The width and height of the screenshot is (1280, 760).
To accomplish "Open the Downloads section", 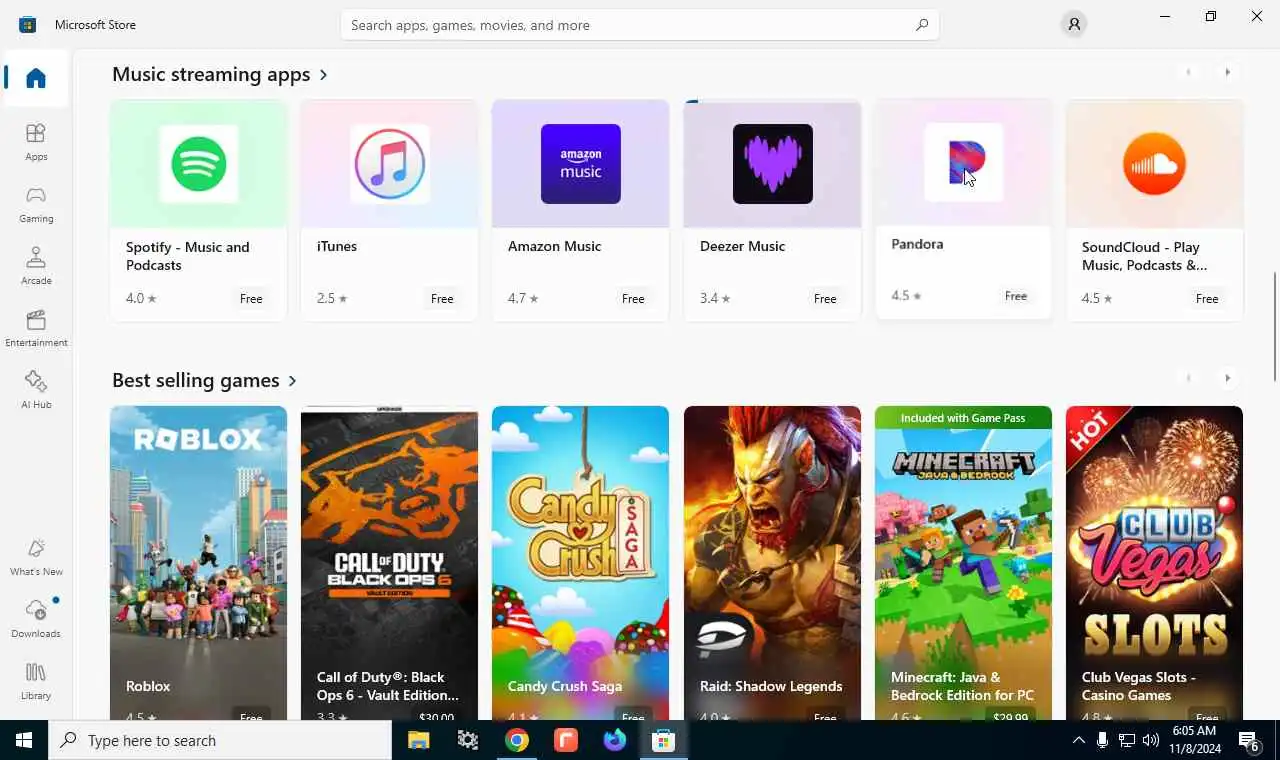I will point(36,619).
